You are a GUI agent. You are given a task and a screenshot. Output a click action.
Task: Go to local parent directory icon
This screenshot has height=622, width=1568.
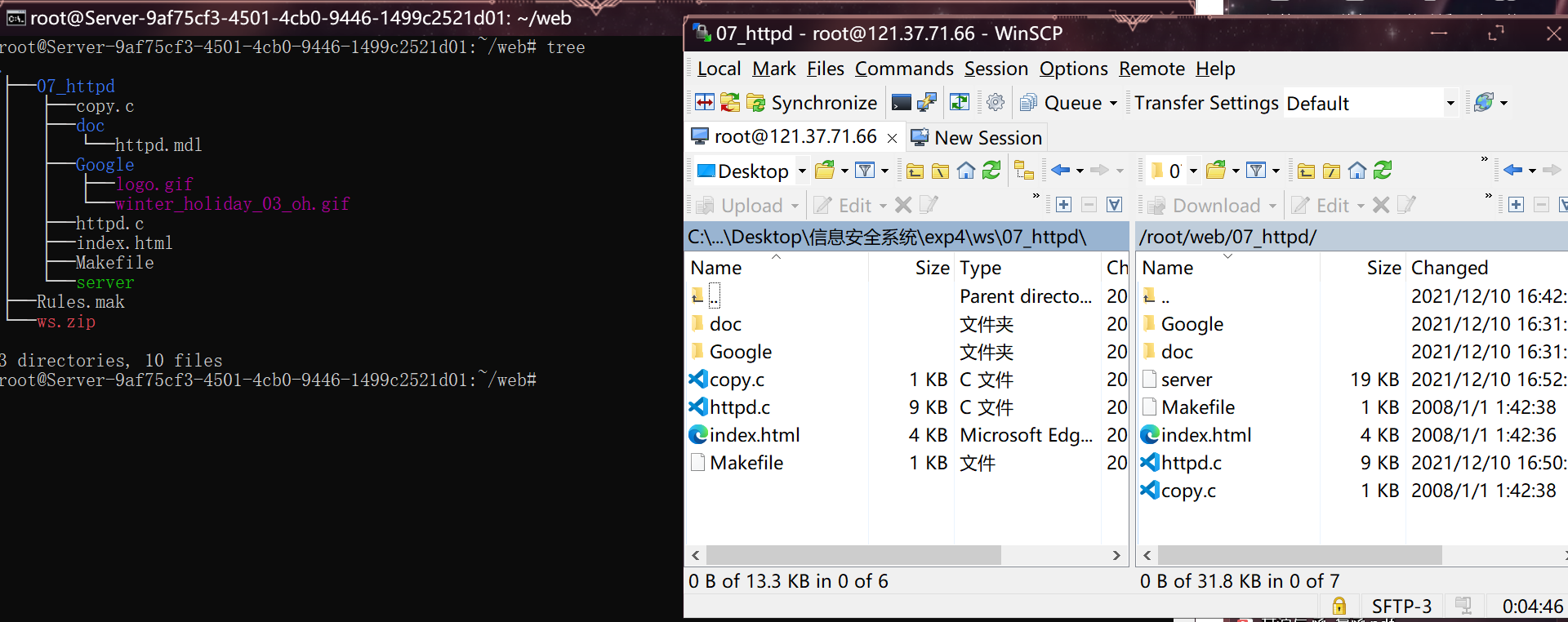point(915,170)
